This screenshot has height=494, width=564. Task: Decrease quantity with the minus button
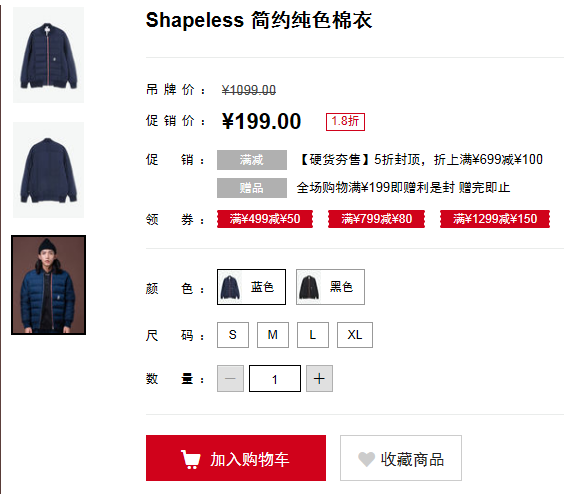(x=230, y=379)
